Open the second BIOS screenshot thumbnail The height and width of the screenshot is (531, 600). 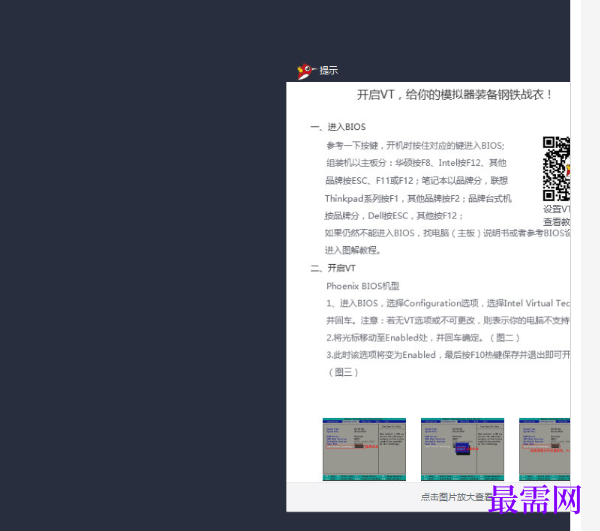click(462, 449)
